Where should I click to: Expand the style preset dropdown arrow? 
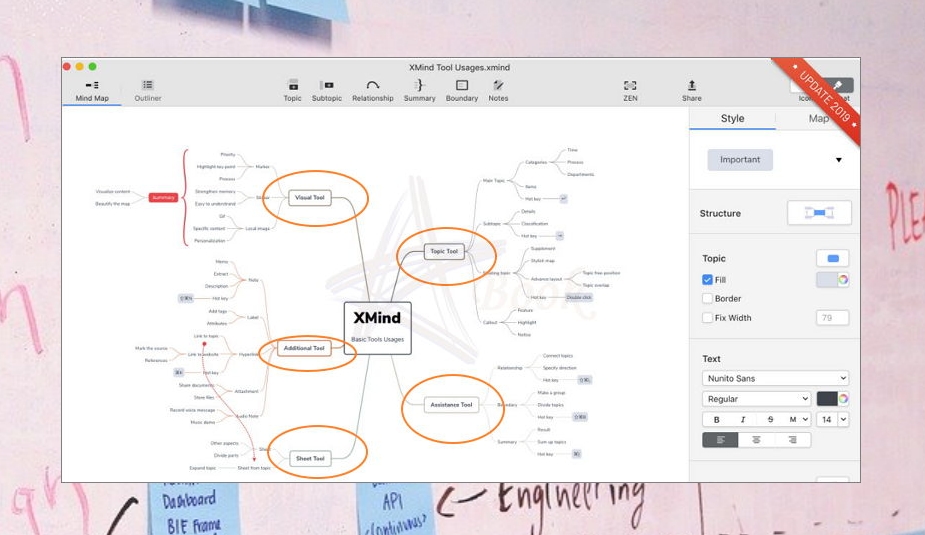pyautogui.click(x=838, y=160)
